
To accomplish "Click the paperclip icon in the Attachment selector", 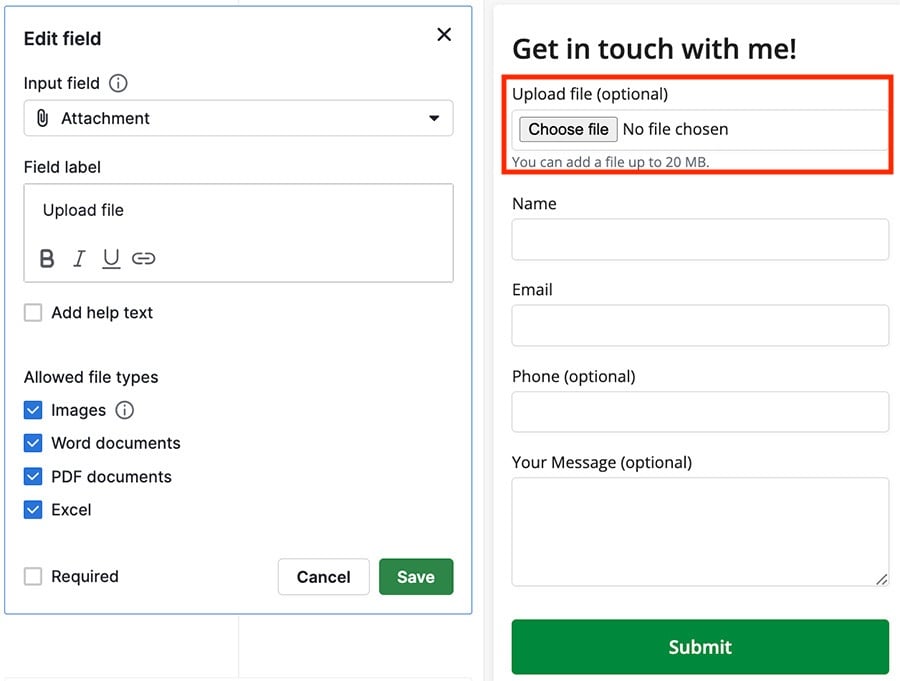I will pyautogui.click(x=40, y=118).
